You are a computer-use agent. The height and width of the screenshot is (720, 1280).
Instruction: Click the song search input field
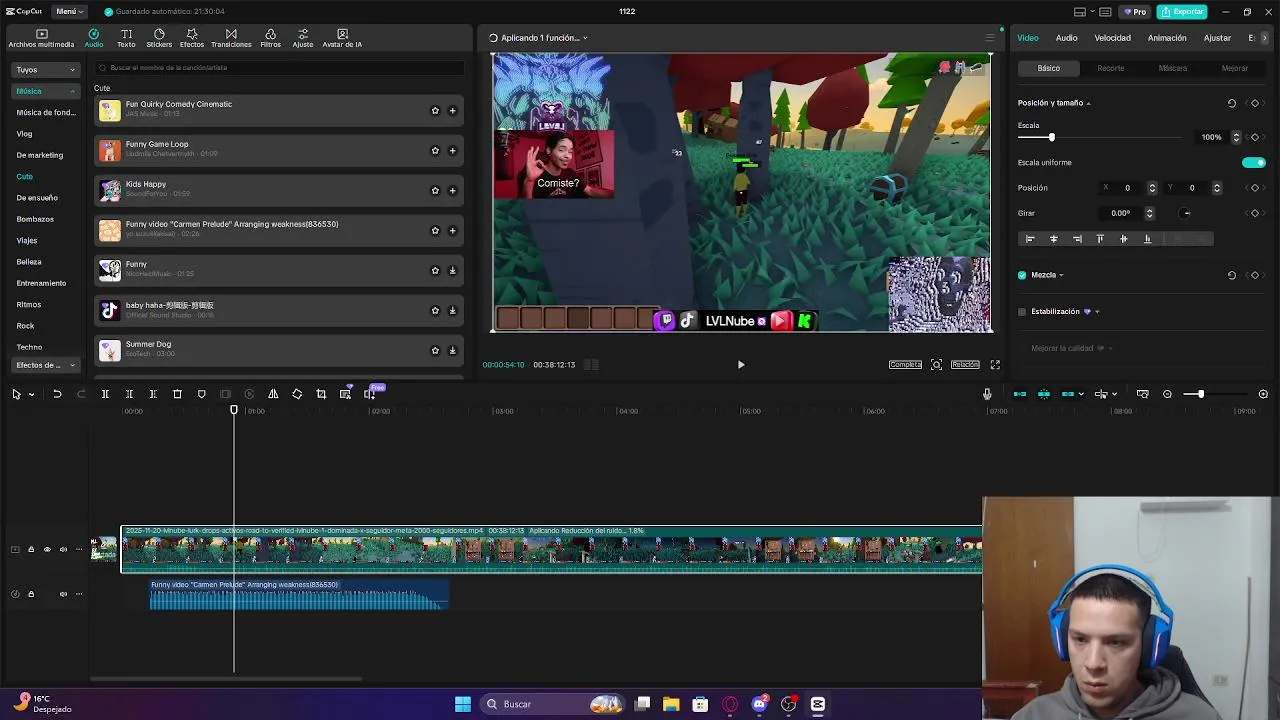(280, 68)
